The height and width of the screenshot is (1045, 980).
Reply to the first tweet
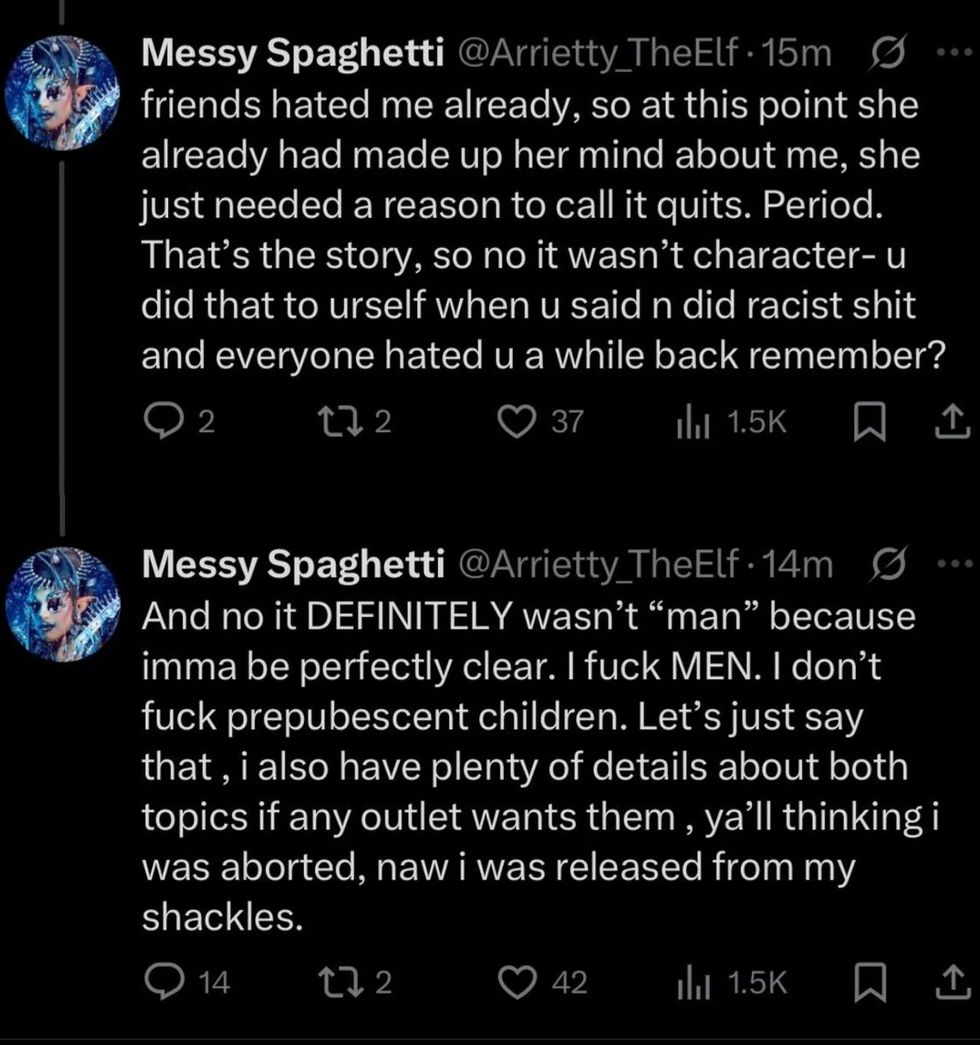[x=158, y=423]
